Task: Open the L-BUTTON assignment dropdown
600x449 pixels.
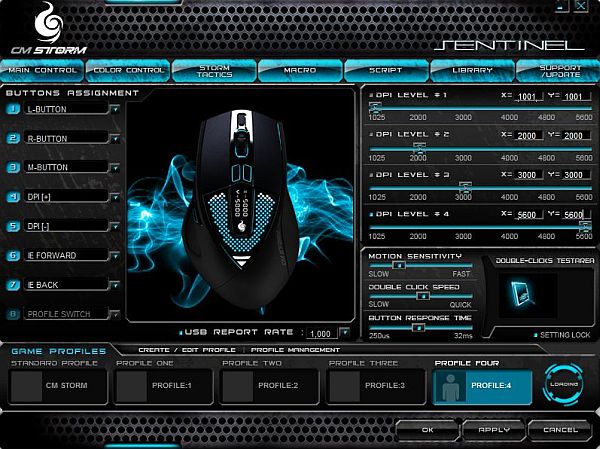Action: [x=116, y=108]
